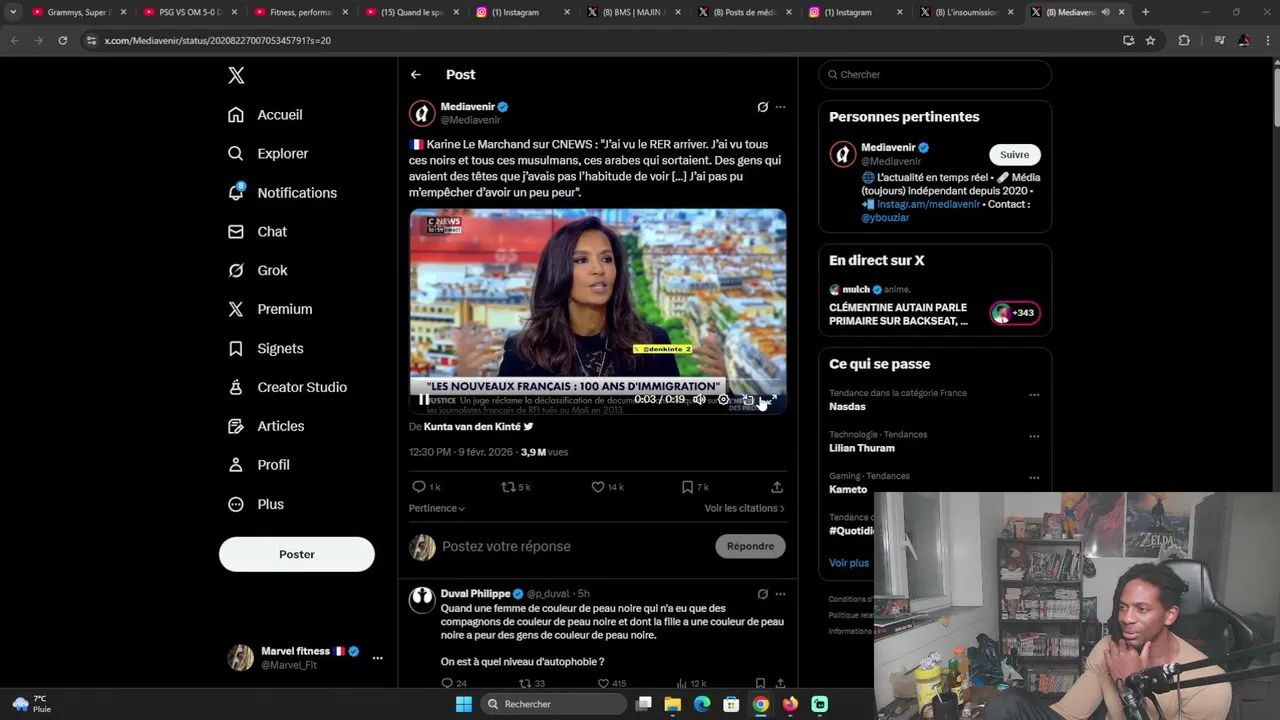The height and width of the screenshot is (720, 1280).
Task: Reply to the Mediavenir post, 1 k
Action: point(426,487)
